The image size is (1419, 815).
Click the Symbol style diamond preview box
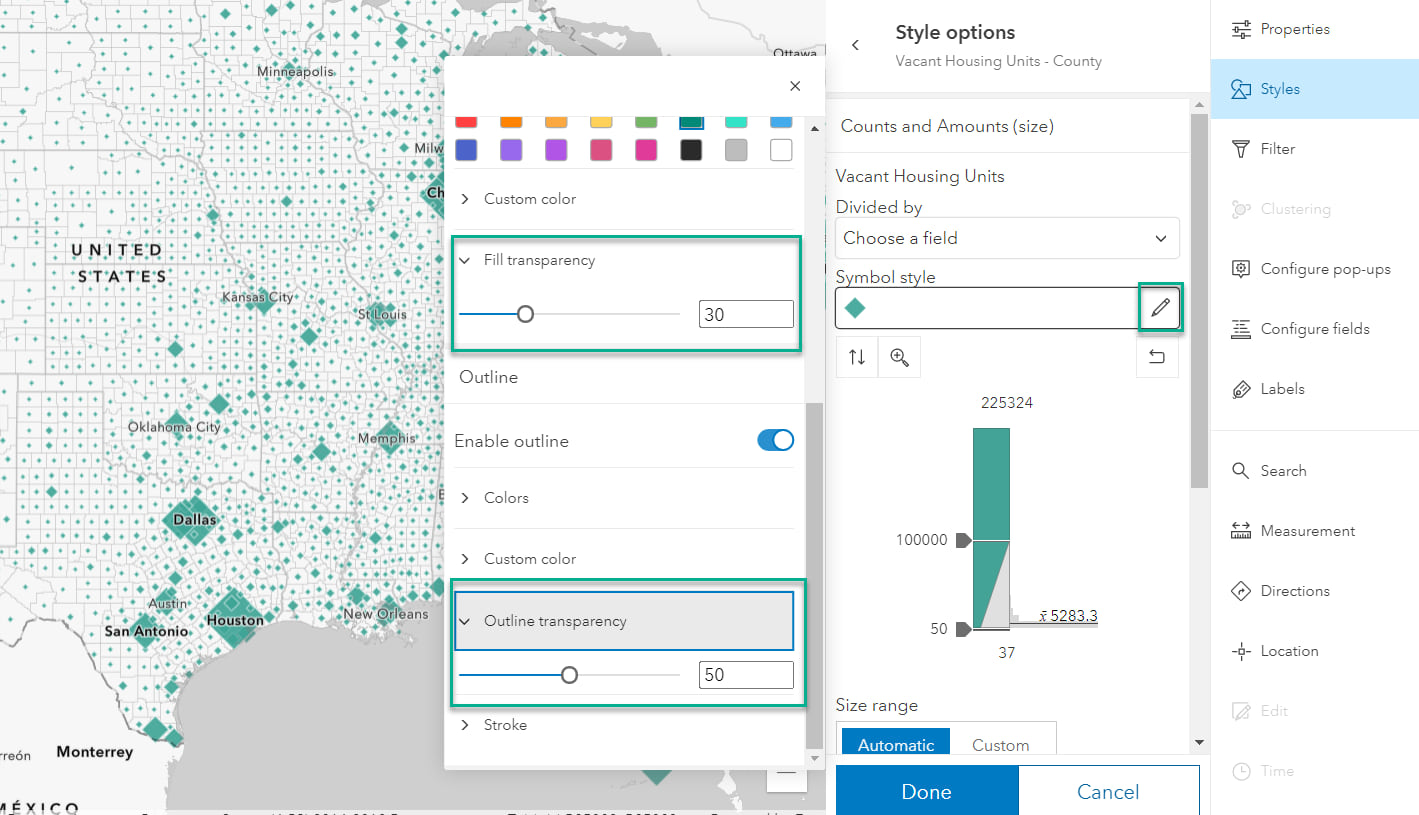tap(988, 308)
